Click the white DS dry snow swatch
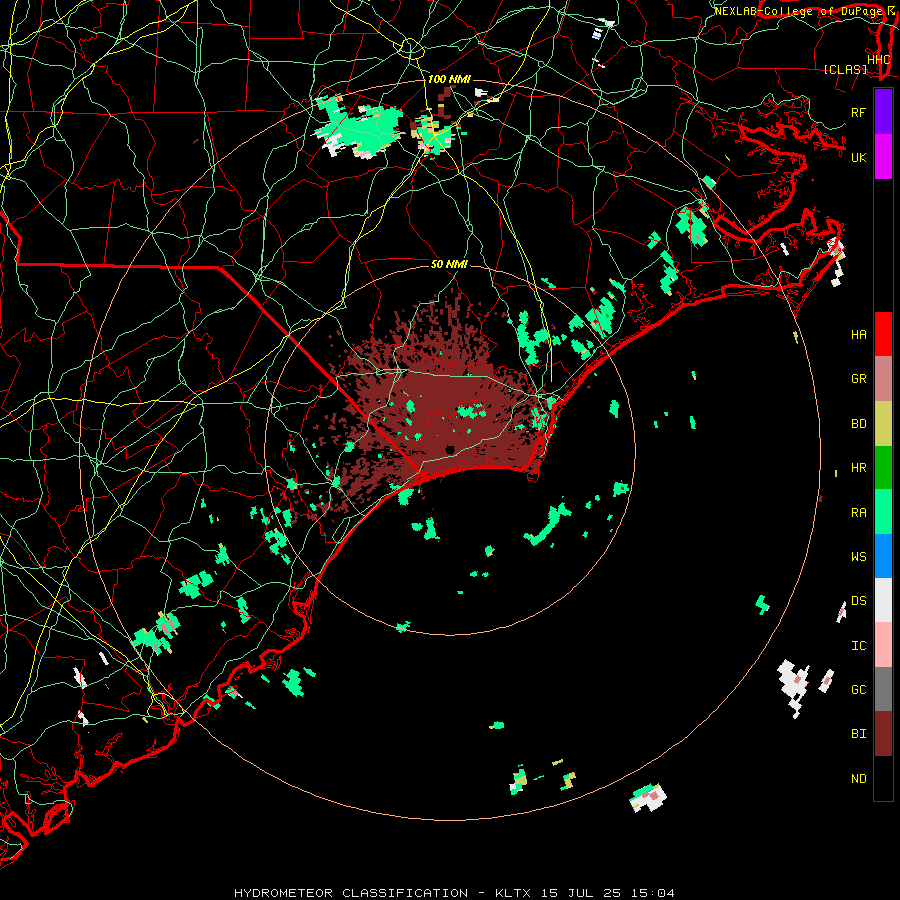Screen dimensions: 900x900 pos(883,600)
